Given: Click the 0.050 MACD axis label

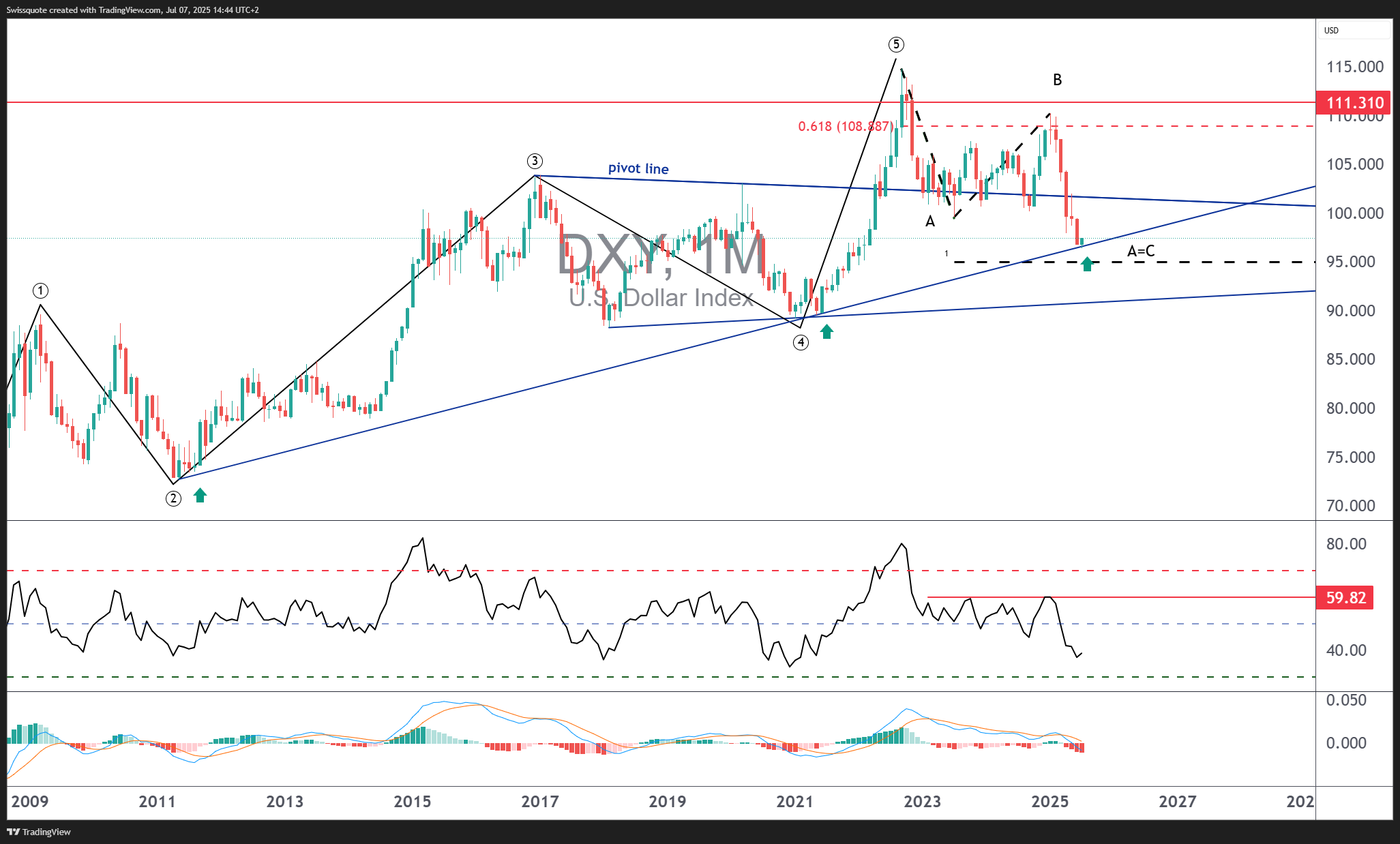Looking at the screenshot, I should [1346, 700].
